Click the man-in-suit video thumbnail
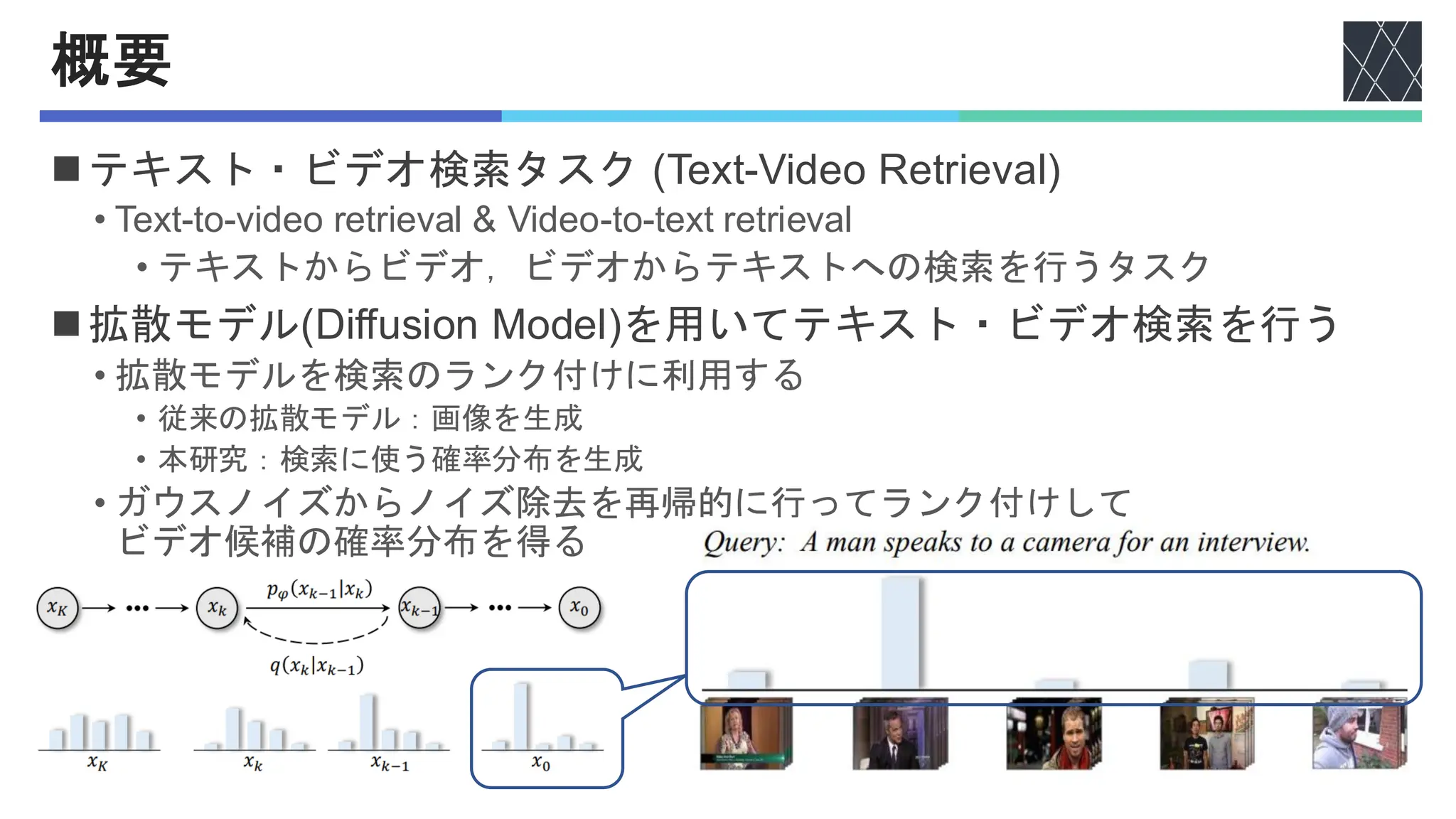The height and width of the screenshot is (819, 1456). click(x=899, y=734)
